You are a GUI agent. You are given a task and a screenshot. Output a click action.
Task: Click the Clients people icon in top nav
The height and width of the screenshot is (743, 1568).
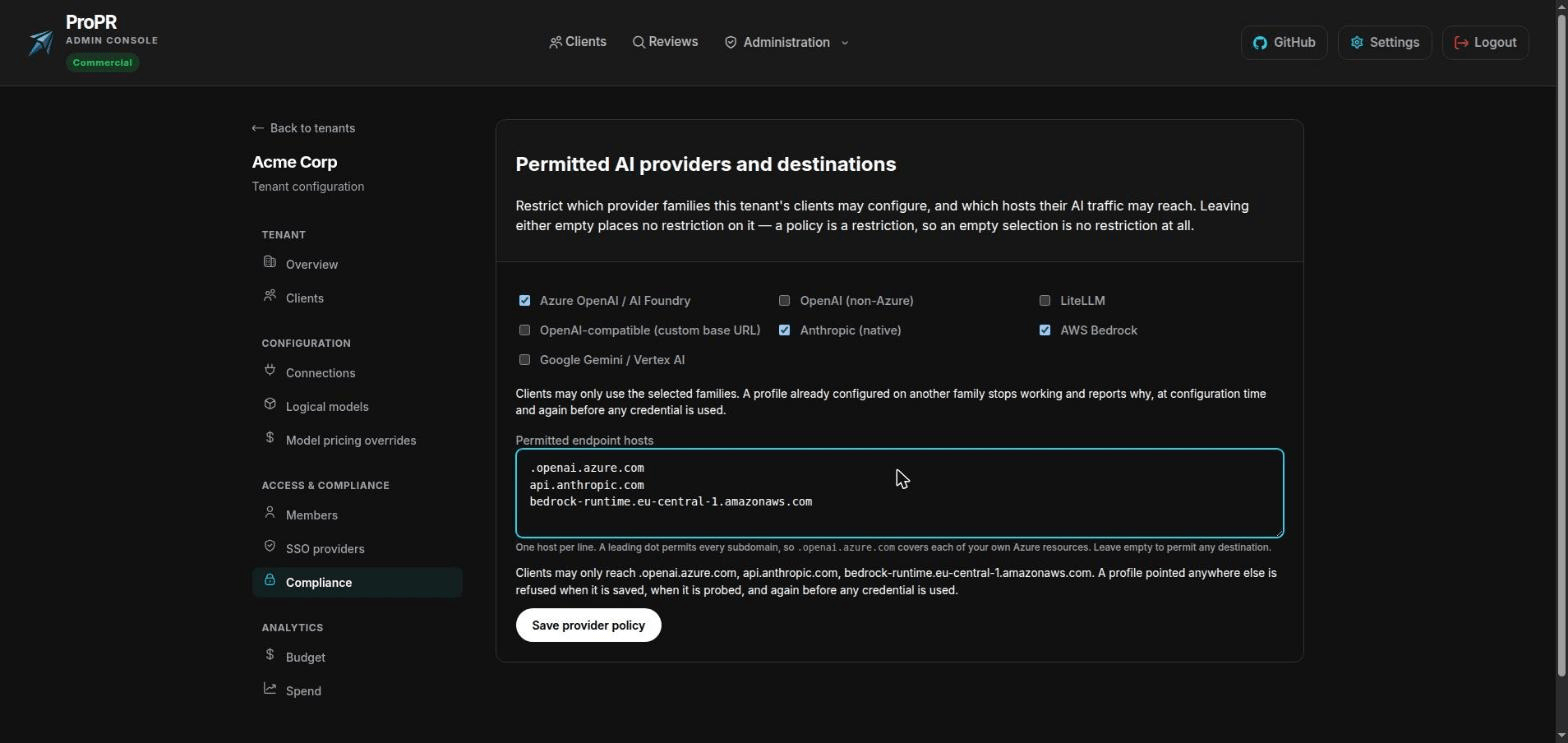(555, 42)
